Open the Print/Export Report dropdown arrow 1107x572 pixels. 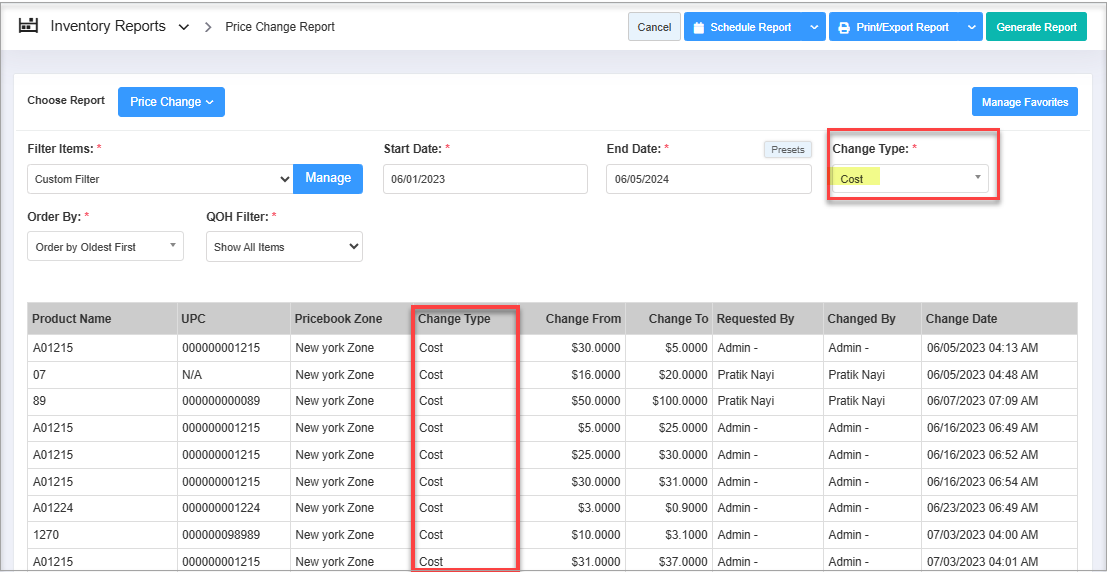tap(971, 28)
